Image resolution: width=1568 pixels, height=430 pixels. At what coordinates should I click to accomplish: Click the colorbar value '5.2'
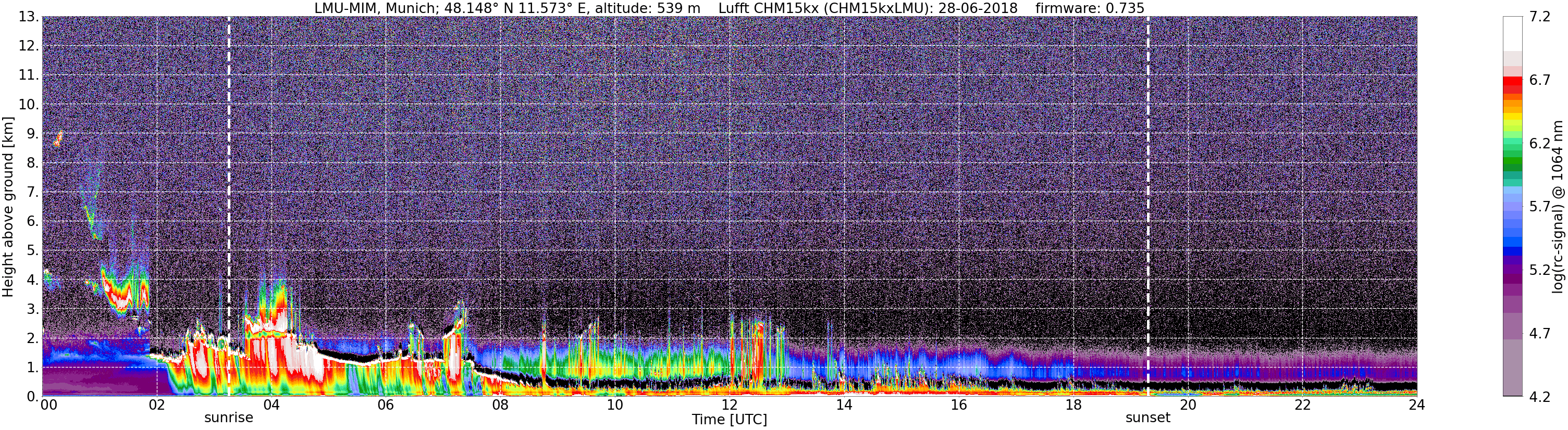1540,270
